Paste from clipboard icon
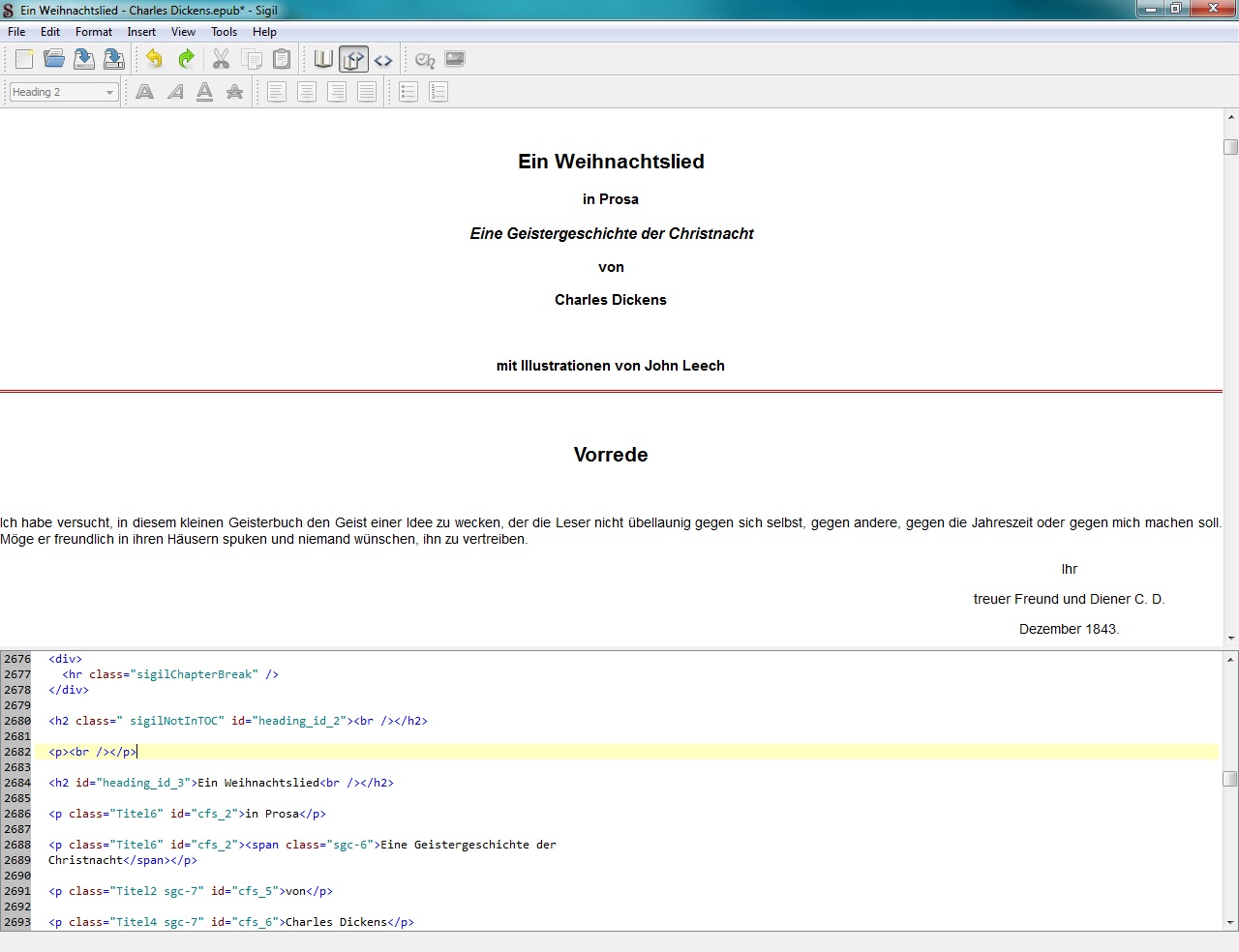This screenshot has width=1239, height=952. point(282,60)
